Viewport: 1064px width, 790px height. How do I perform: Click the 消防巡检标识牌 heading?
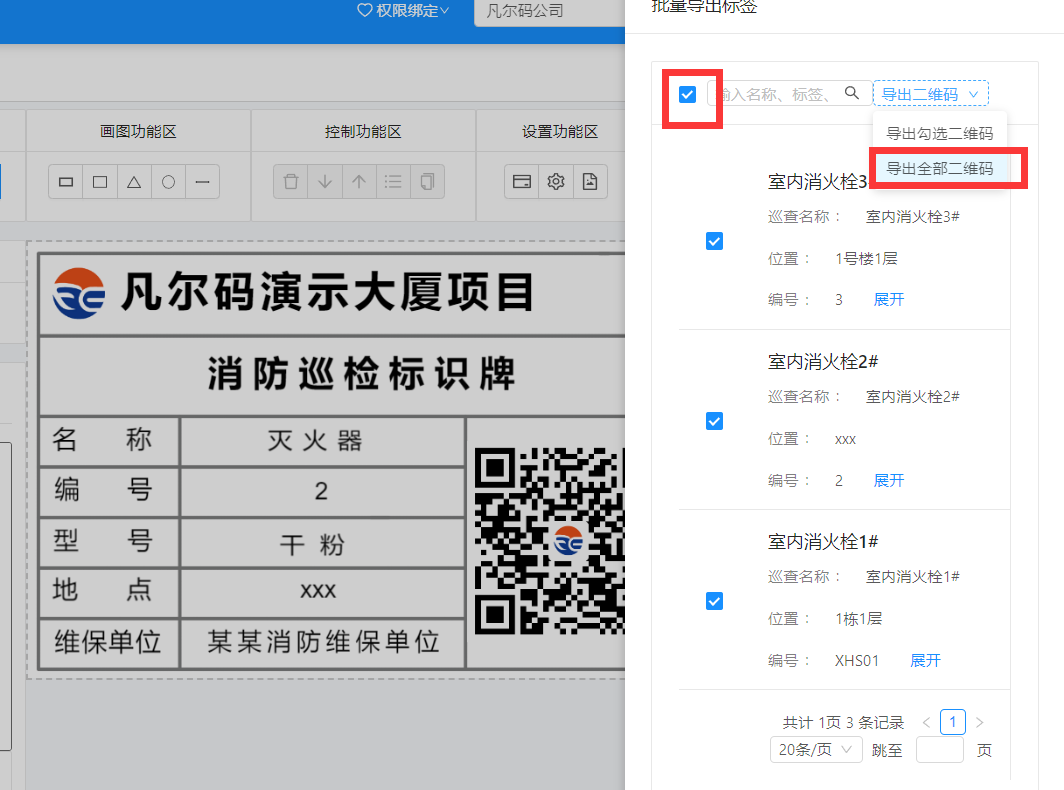[x=361, y=374]
